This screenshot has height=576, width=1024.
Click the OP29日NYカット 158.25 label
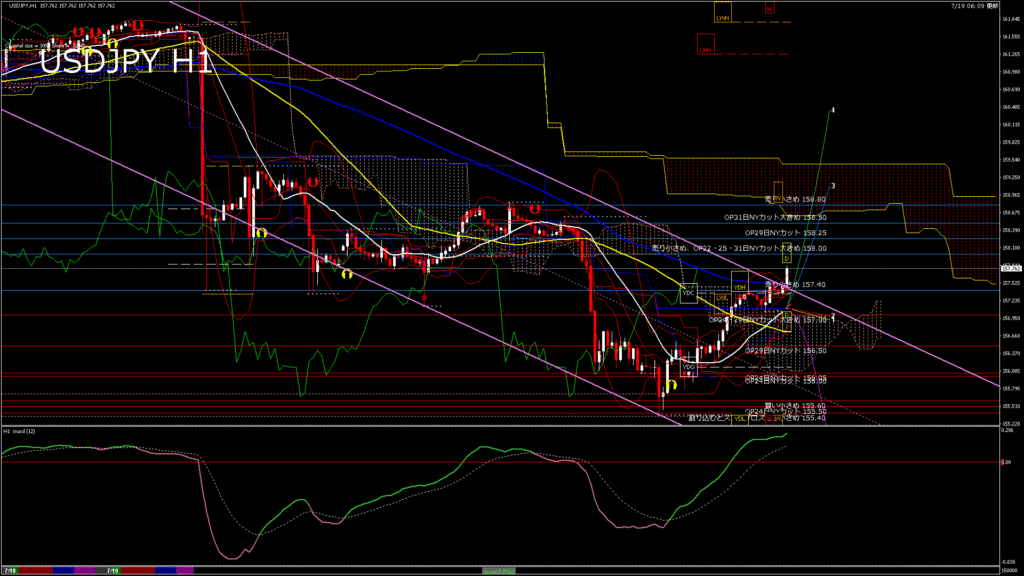[x=786, y=232]
